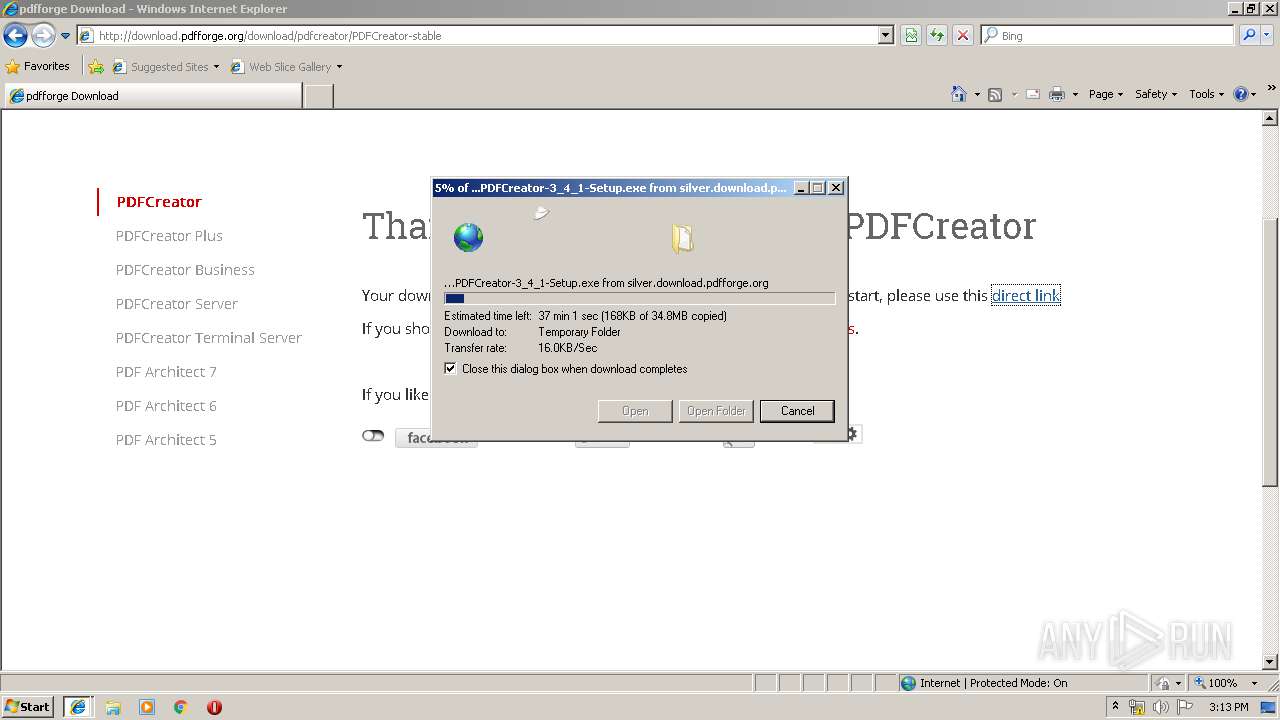Image resolution: width=1280 pixels, height=720 pixels.
Task: Click scrollbar down arrow
Action: [1271, 662]
